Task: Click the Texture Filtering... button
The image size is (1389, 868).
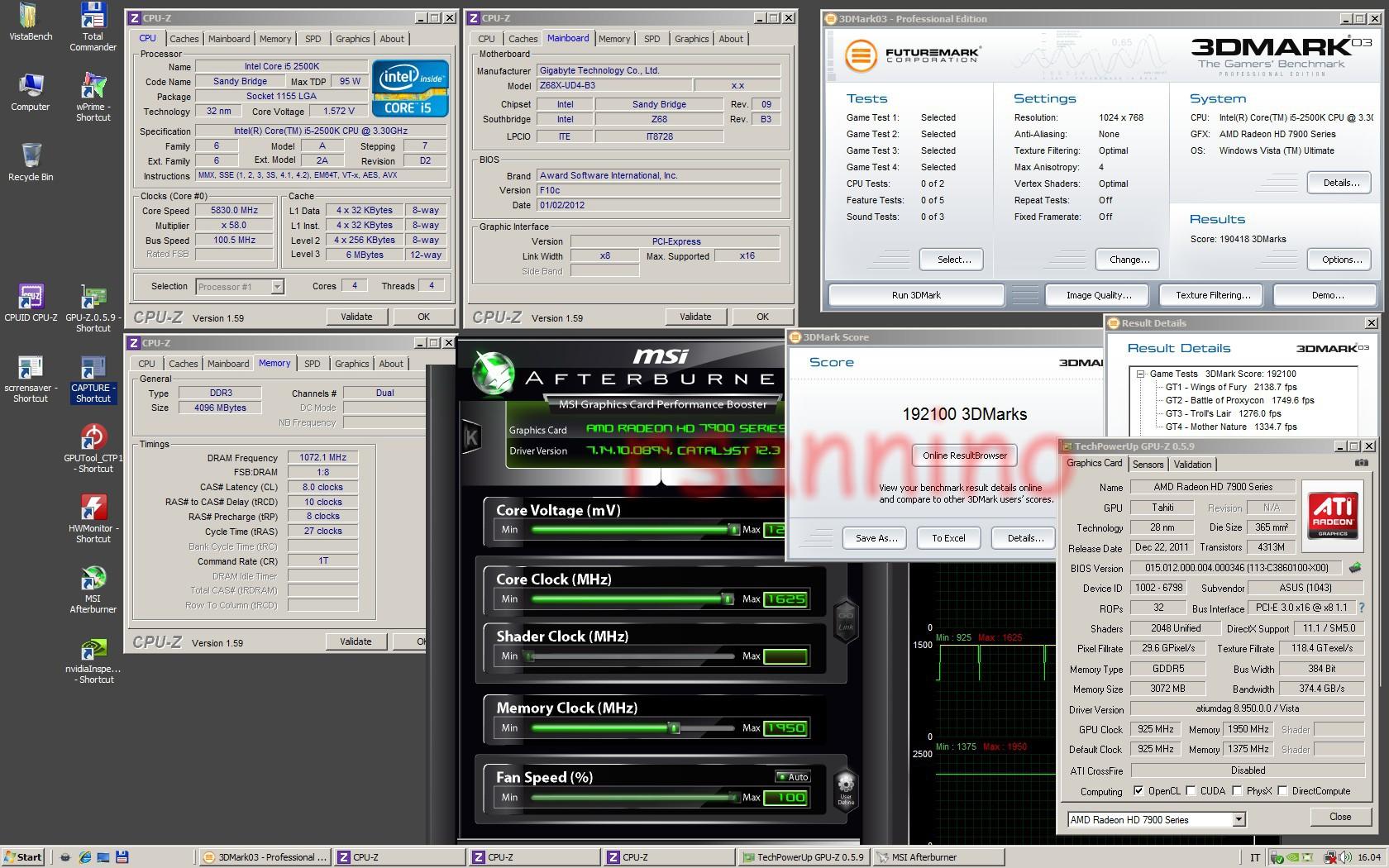Action: coord(1213,295)
